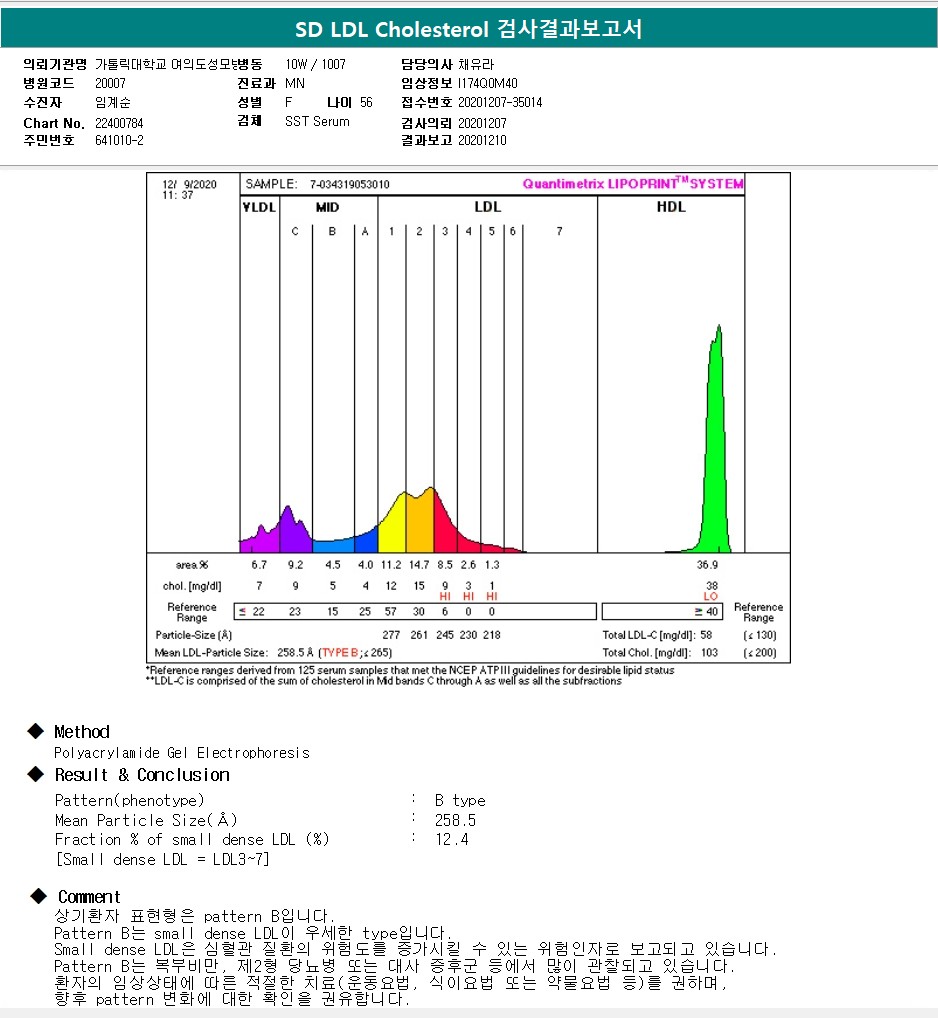
Task: Click the yellow LDL 1 band area
Action: pyautogui.click(x=393, y=527)
